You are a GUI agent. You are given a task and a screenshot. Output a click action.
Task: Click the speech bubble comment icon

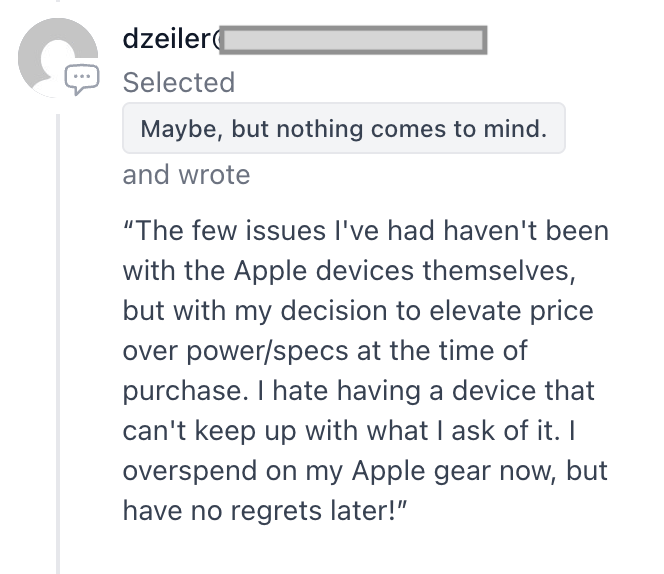tap(80, 78)
